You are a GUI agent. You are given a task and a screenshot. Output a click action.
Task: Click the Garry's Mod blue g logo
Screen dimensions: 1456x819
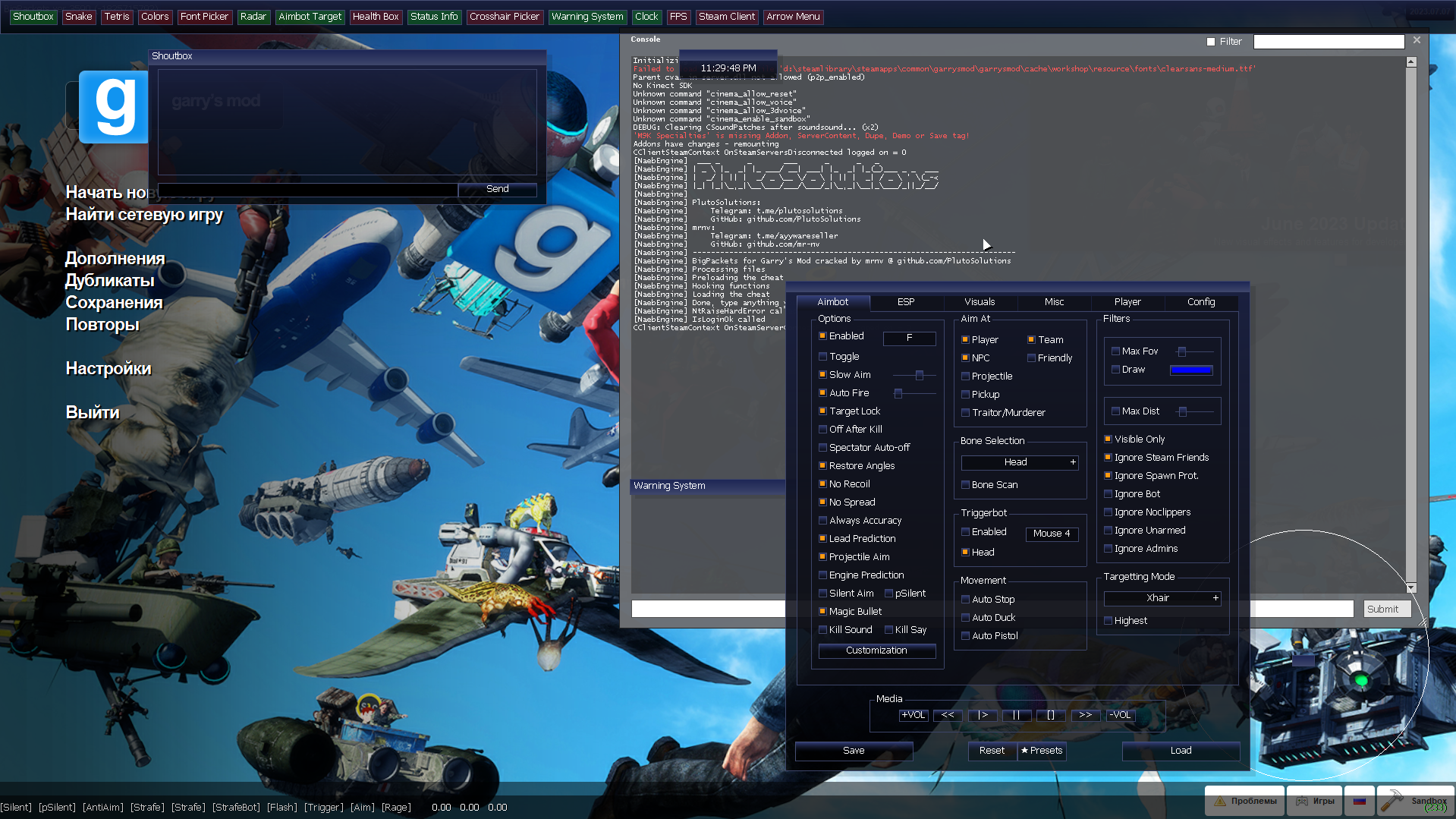(x=114, y=107)
